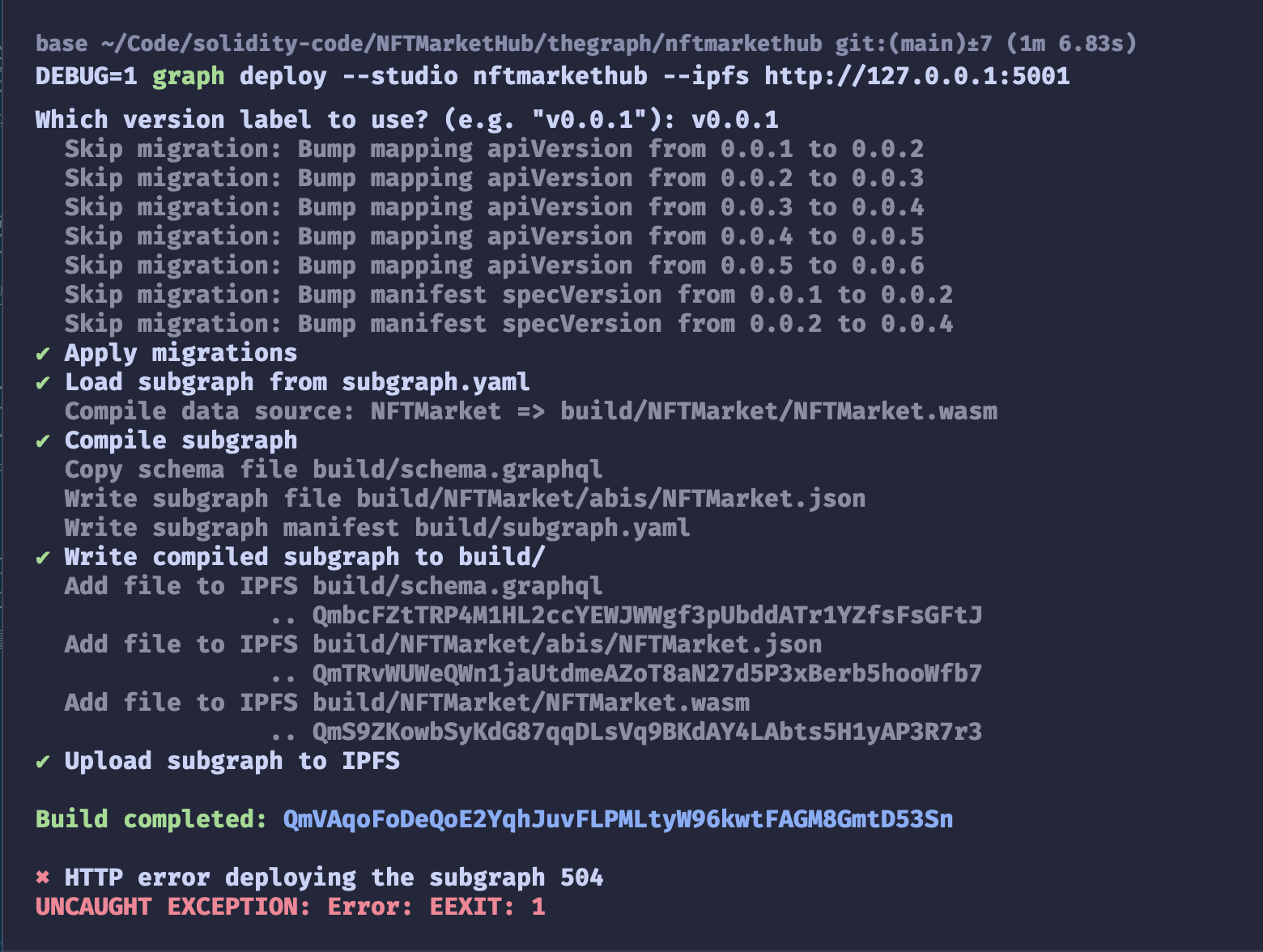The width and height of the screenshot is (1263, 952).
Task: Click the HTTP error 504 message
Action: click(334, 878)
